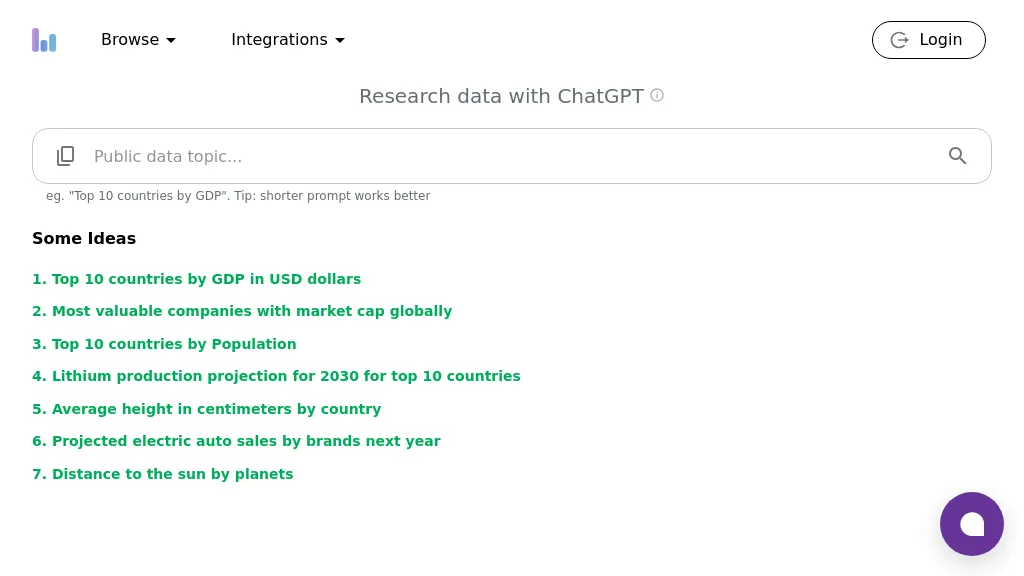The image size is (1024, 576).
Task: Click the copy icon inside the search field
Action: (x=65, y=156)
